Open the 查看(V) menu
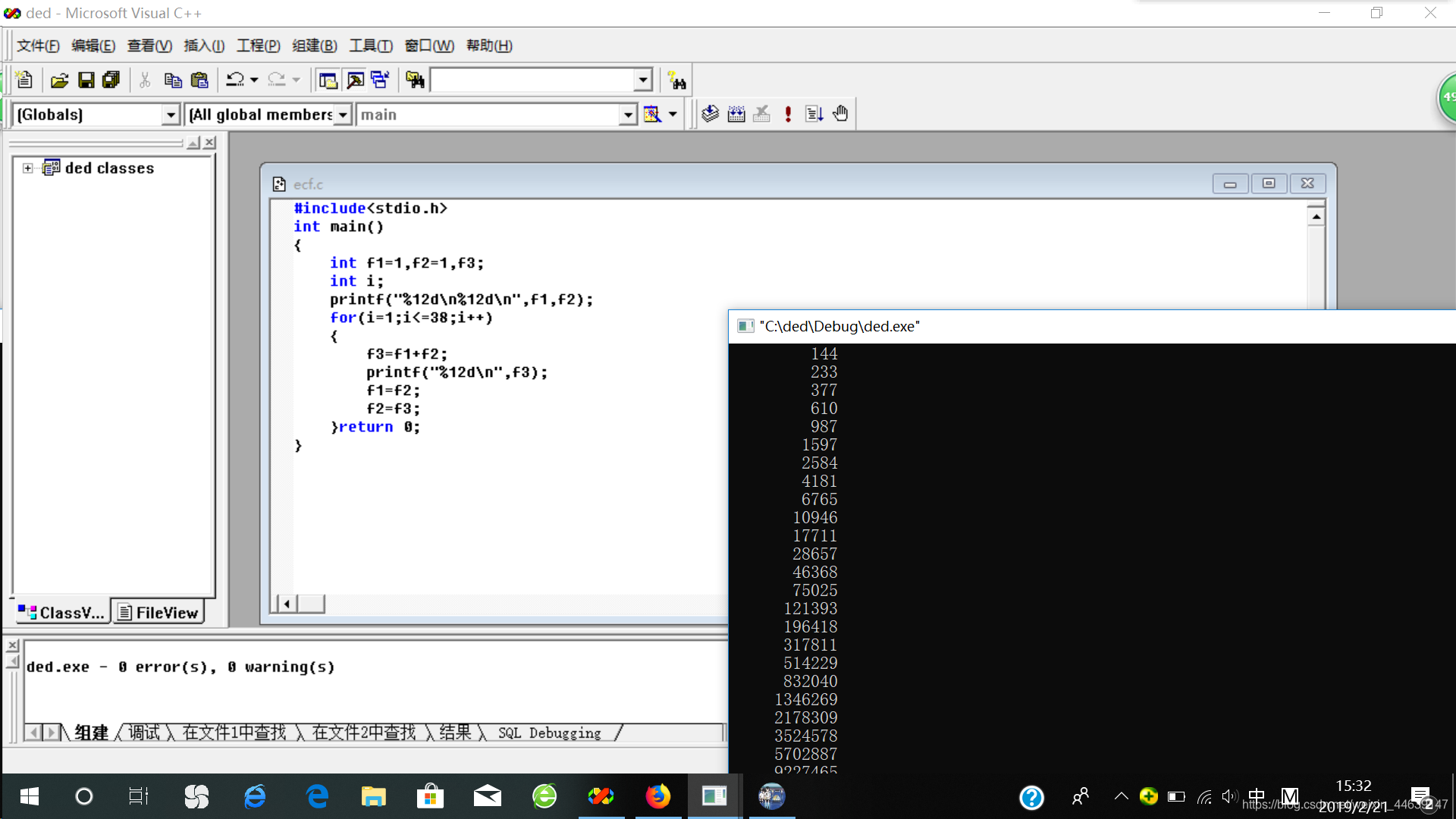 pyautogui.click(x=149, y=45)
